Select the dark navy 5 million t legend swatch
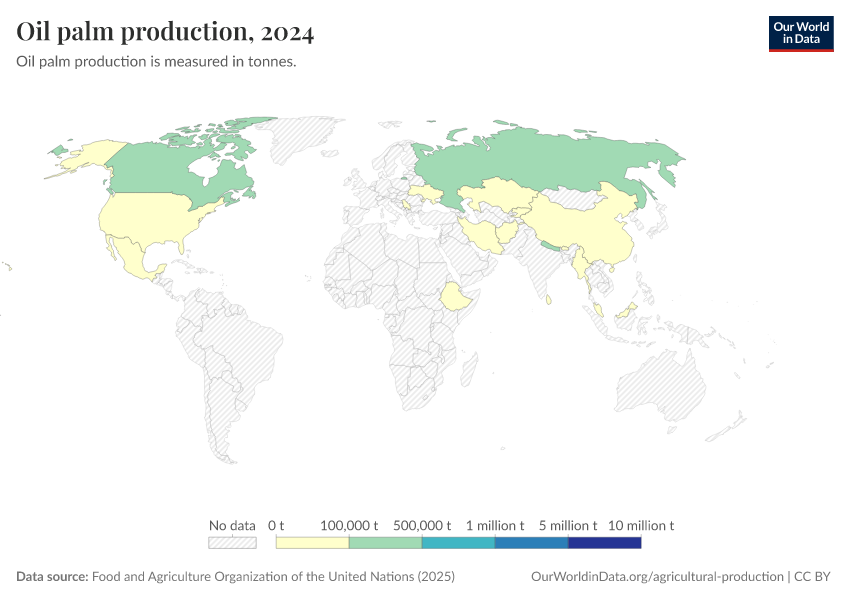Viewport: 850px width, 600px height. 604,543
